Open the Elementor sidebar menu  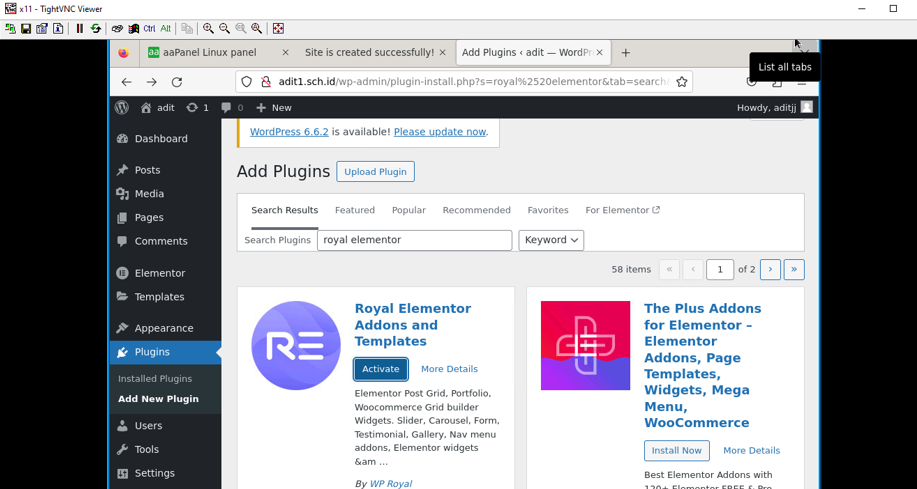point(166,273)
